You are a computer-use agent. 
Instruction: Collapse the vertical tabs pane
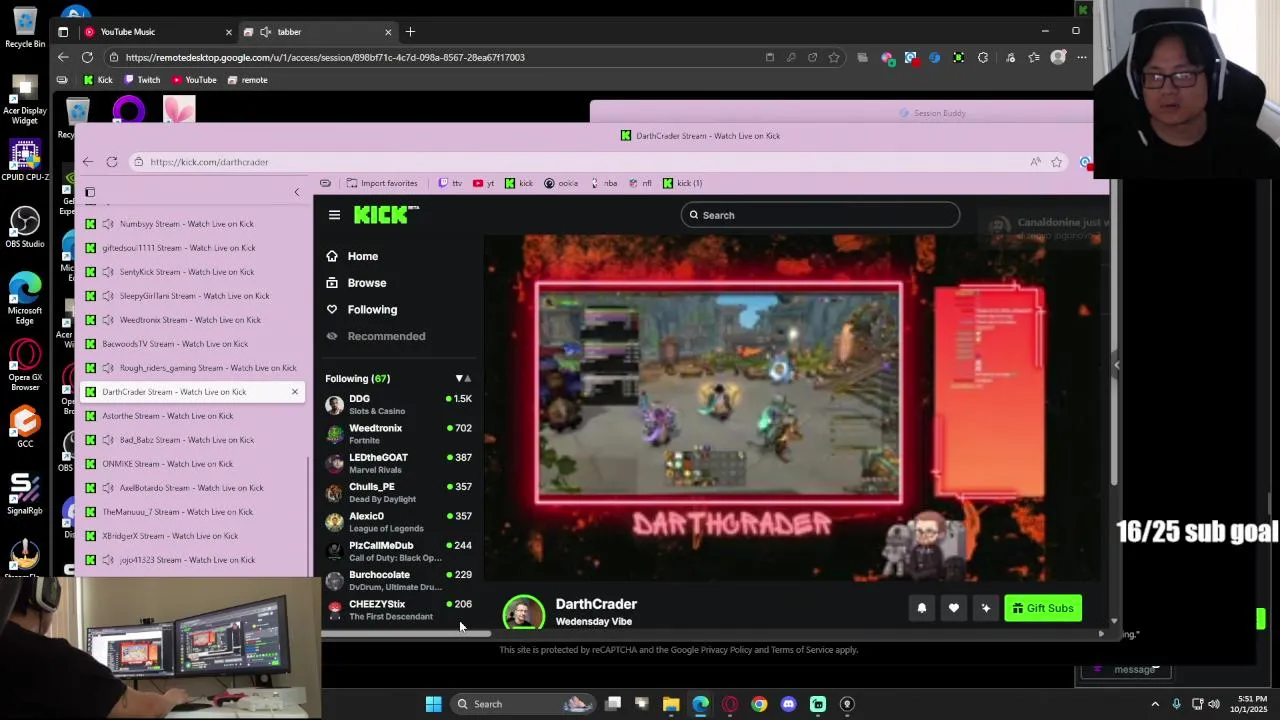(x=296, y=192)
